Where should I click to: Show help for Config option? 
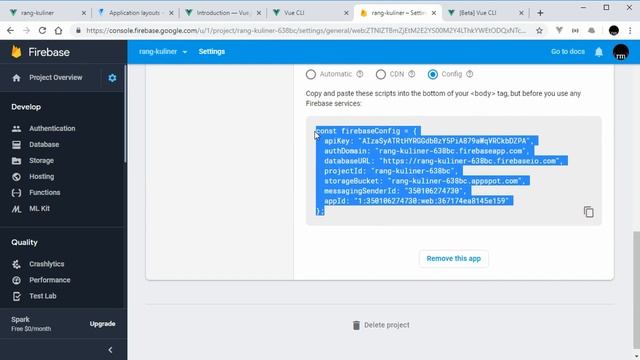coord(470,74)
